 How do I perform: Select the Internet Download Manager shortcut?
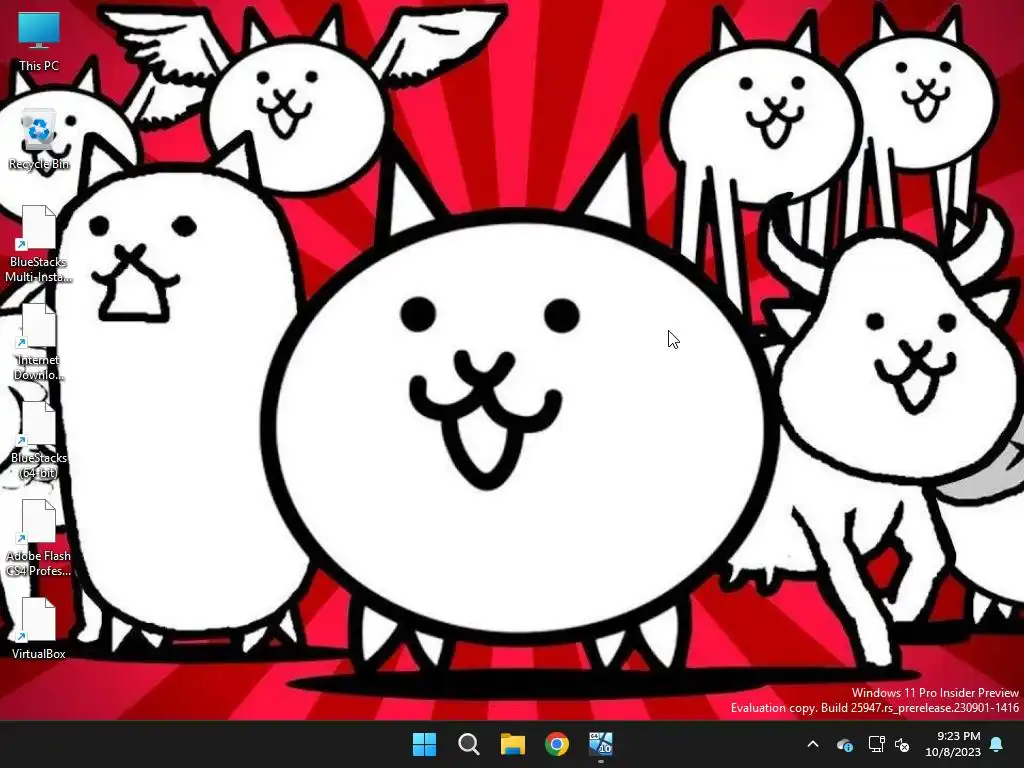[39, 342]
